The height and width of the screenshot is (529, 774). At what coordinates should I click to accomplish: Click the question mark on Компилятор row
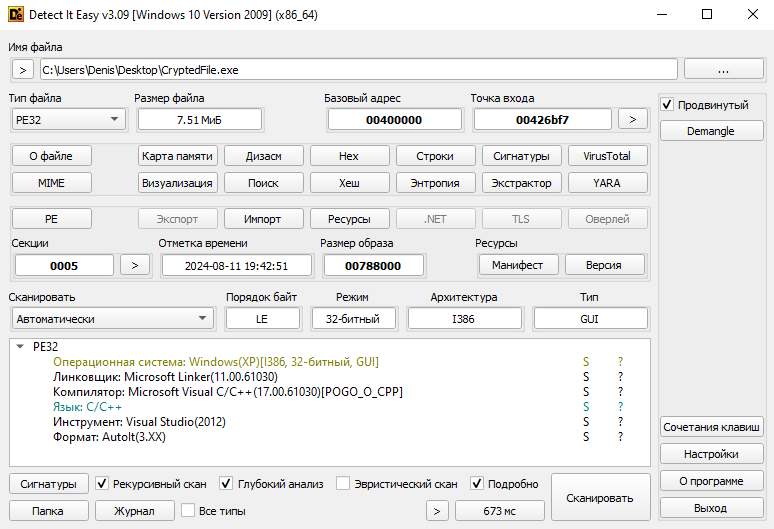(x=620, y=392)
